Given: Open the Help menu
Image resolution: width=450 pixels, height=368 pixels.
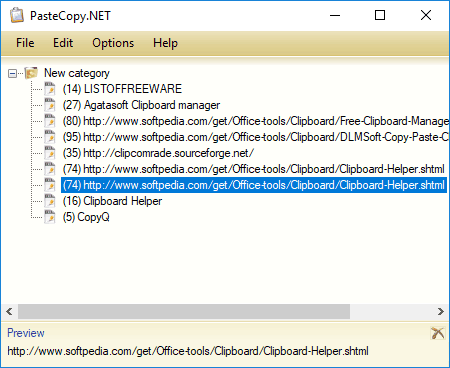Looking at the screenshot, I should [x=165, y=43].
